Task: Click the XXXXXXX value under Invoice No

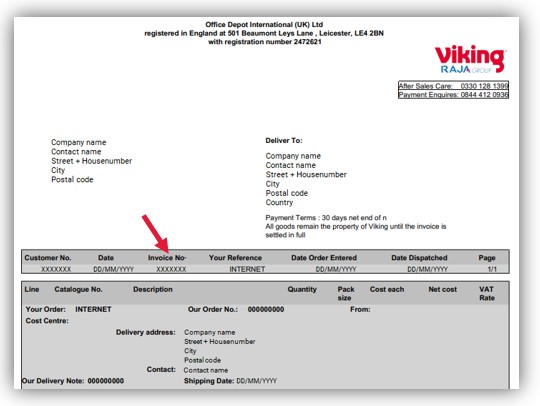Action: [171, 269]
